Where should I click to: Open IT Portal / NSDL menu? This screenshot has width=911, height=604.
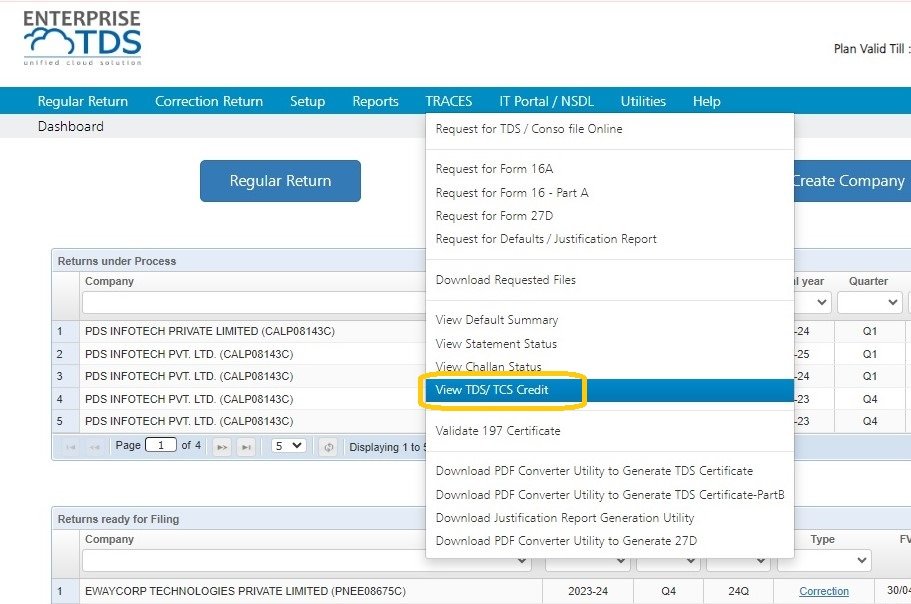pyautogui.click(x=546, y=101)
